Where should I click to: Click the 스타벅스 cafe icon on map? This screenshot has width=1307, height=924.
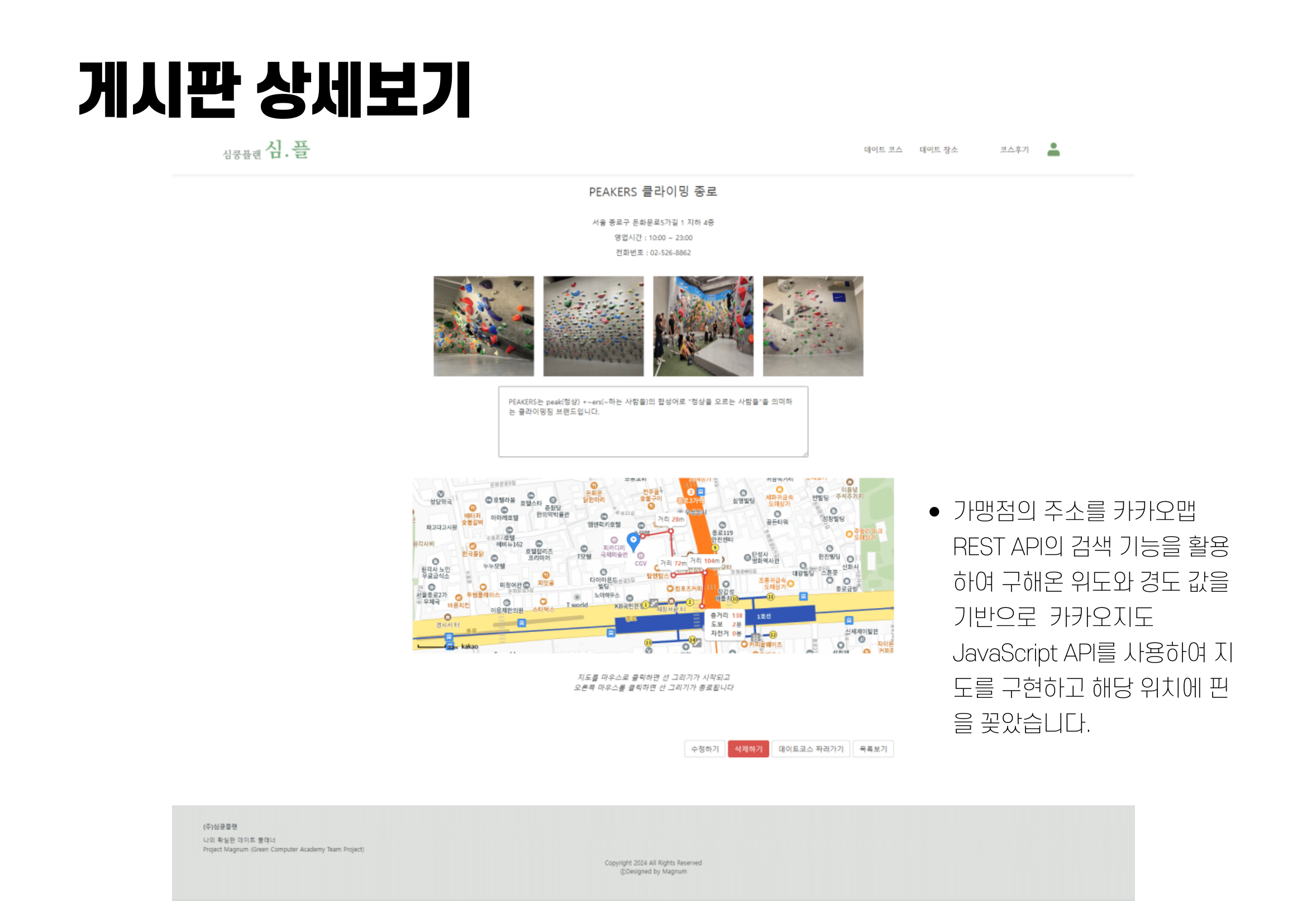point(543,602)
